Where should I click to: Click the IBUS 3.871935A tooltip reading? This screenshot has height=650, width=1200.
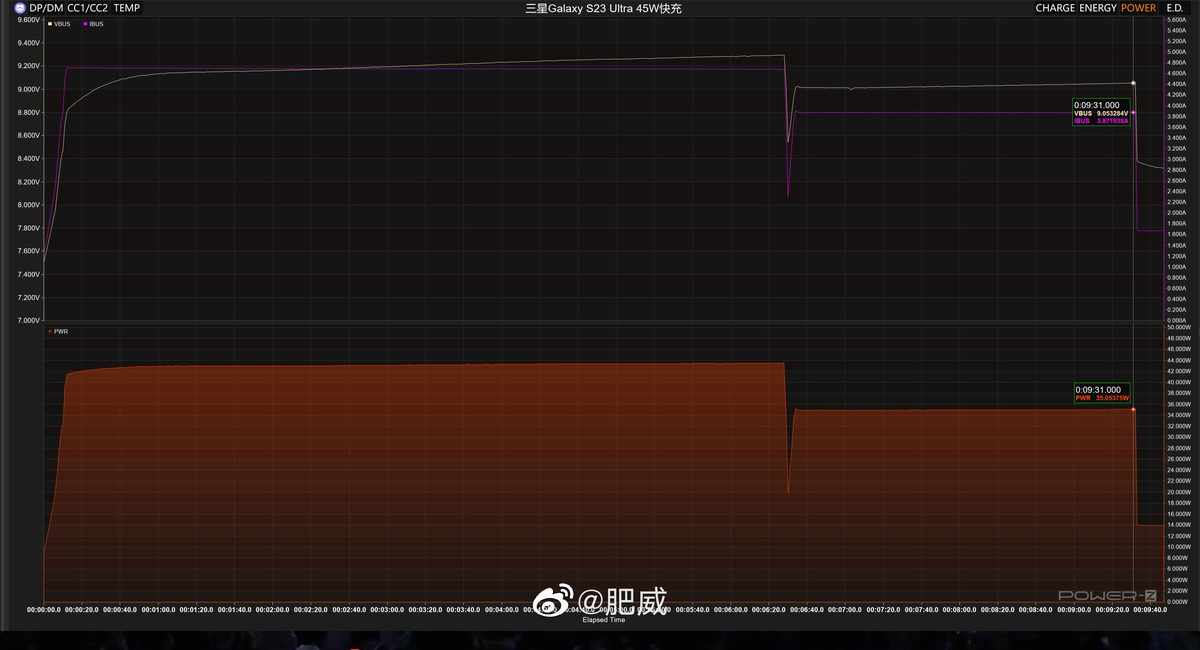(x=1101, y=120)
